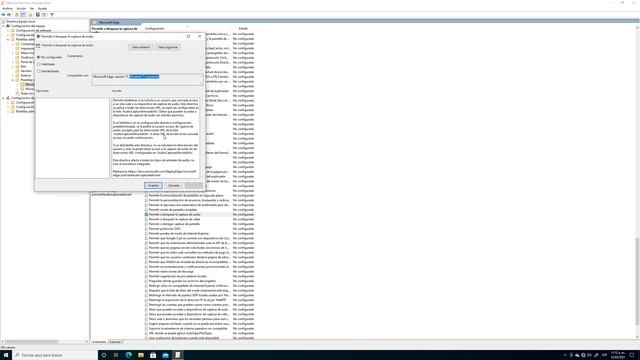This screenshot has height=360, width=640.
Task: Expand 'Plantillas administrativas' under Configuración de usuario
Action: (x=8, y=111)
